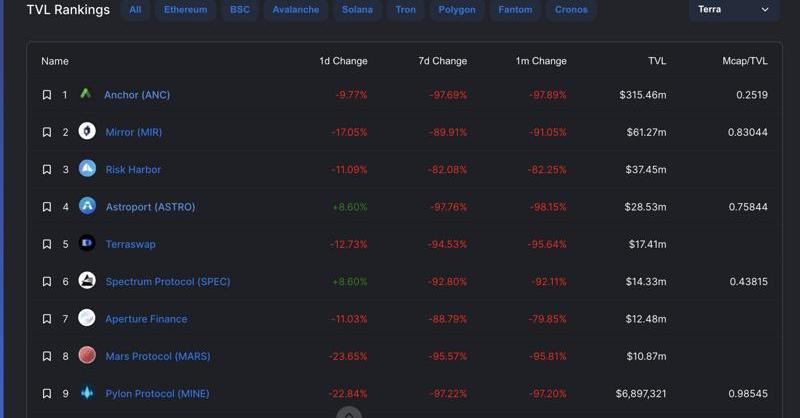
Task: Switch to the Solana chain tab
Action: [x=356, y=10]
